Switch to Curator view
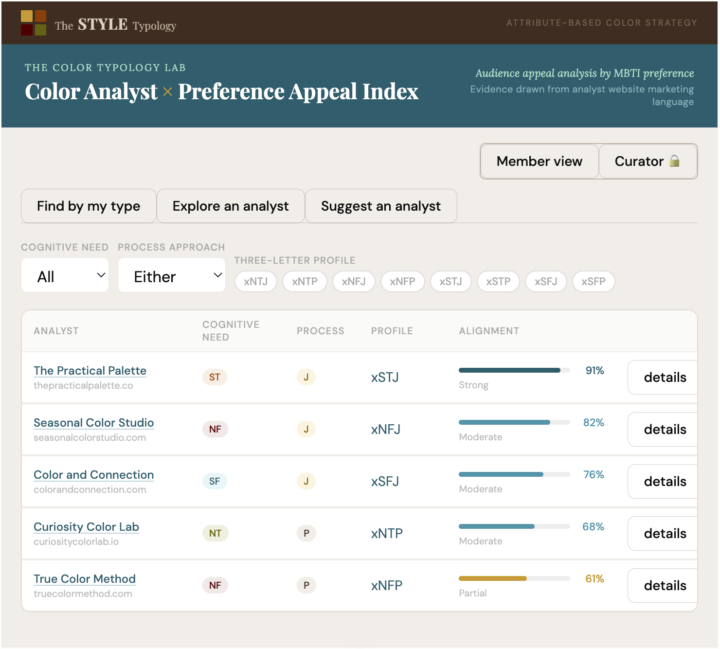Viewport: 720px width, 649px height. click(647, 161)
